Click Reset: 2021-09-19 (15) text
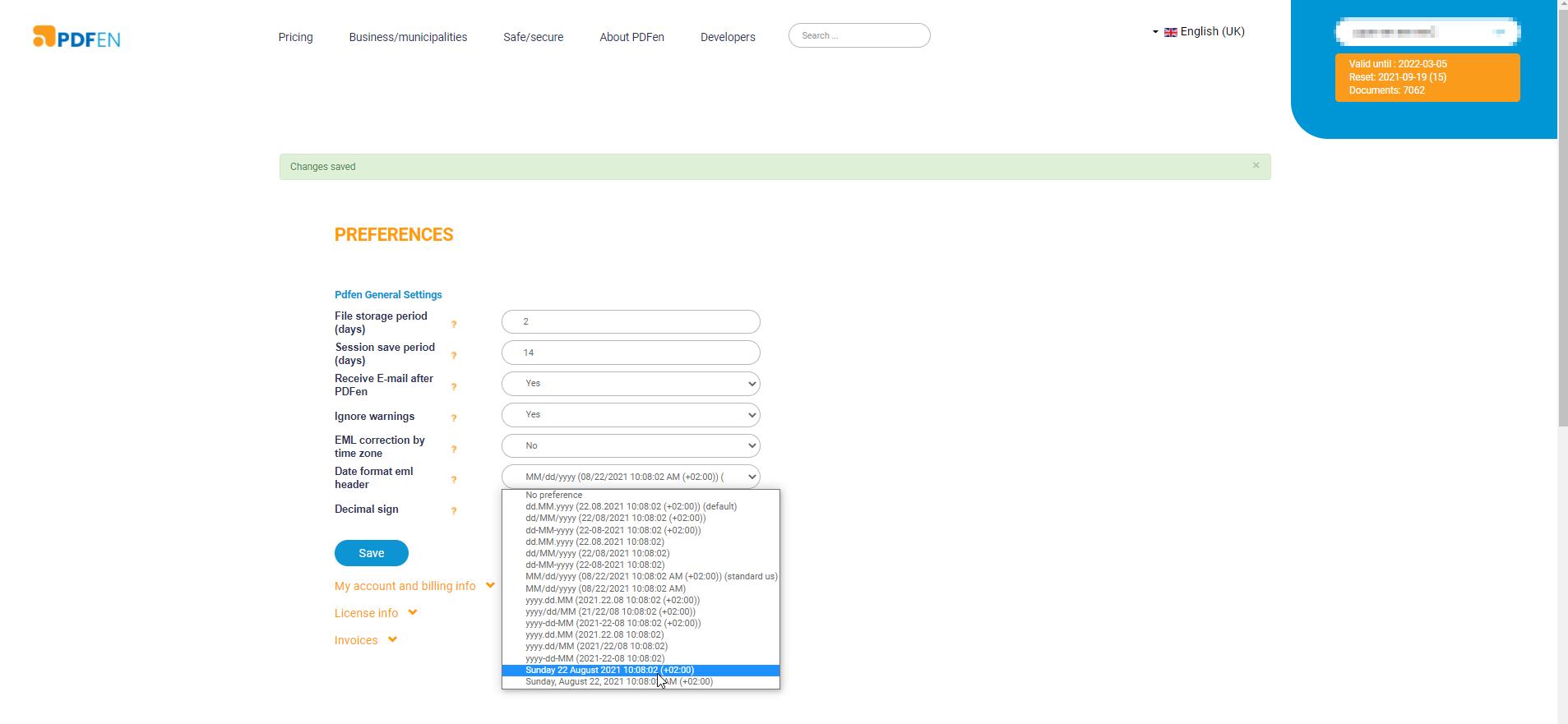This screenshot has width=1568, height=724. (1398, 77)
